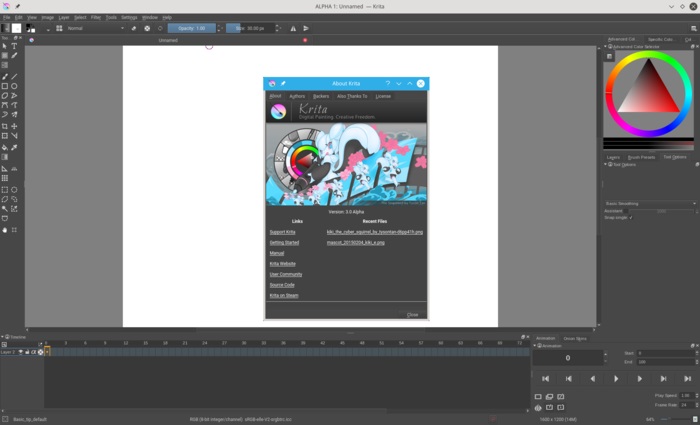The height and width of the screenshot is (425, 700).
Task: Toggle horizontal mirror mode
Action: (293, 28)
